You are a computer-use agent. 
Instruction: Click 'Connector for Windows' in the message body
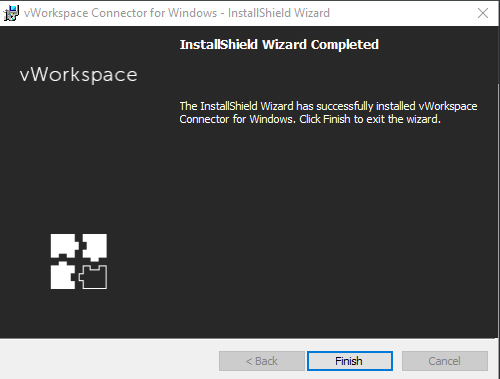(238, 119)
